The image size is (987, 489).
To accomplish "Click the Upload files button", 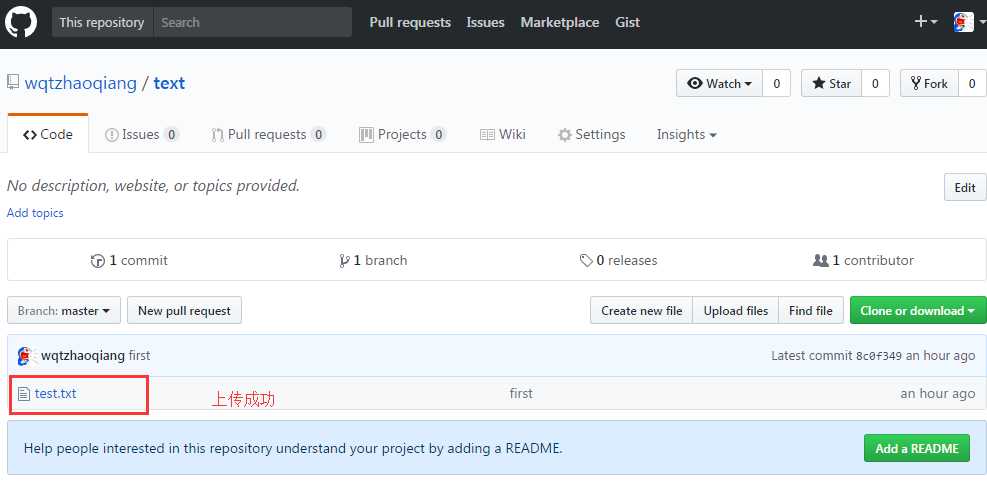I will 736,310.
